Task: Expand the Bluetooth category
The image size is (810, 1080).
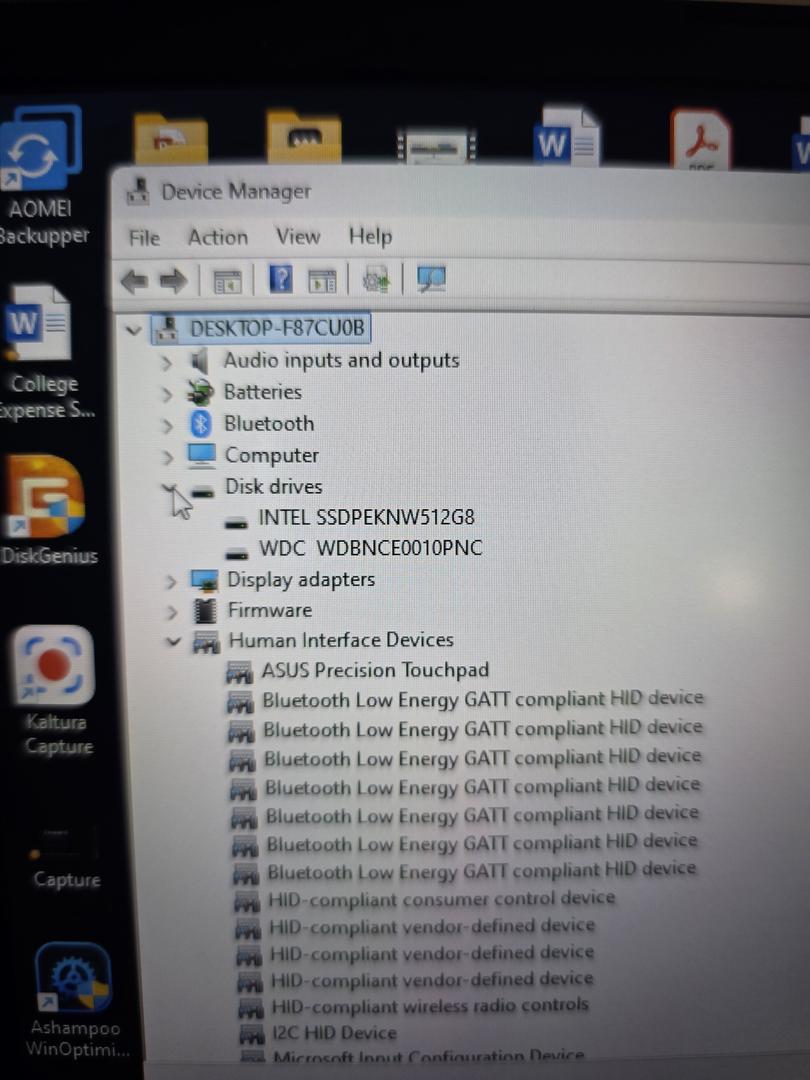Action: 167,426
